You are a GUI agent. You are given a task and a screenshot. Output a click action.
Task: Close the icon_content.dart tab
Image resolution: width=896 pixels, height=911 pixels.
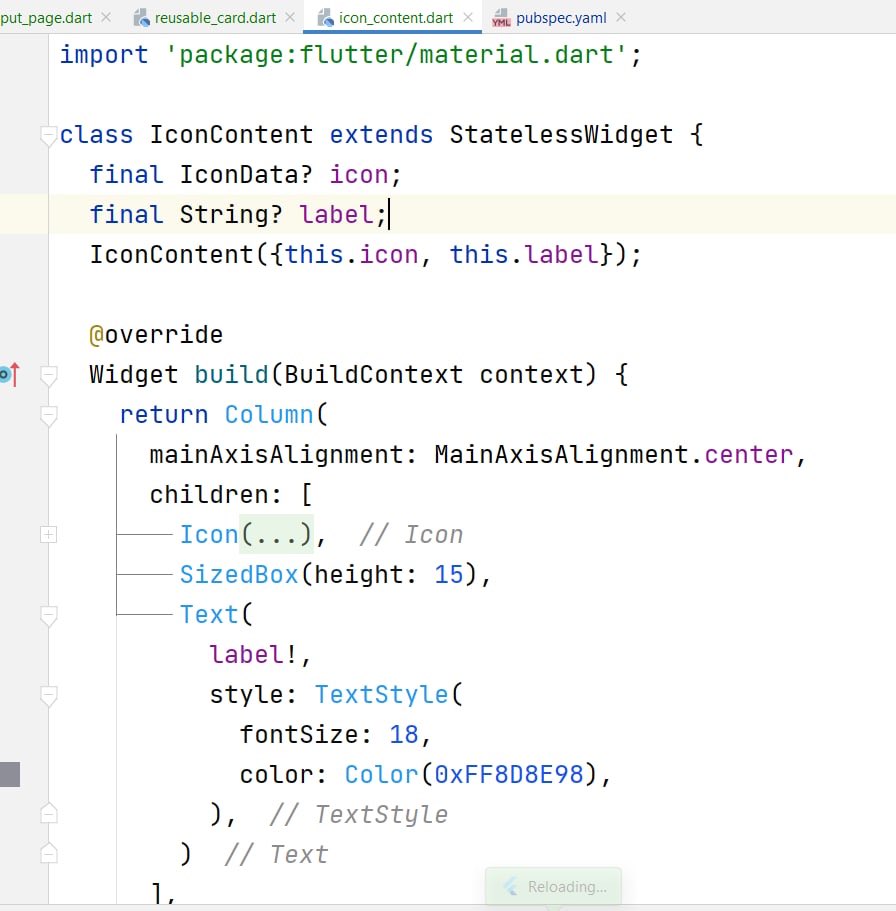click(x=468, y=18)
